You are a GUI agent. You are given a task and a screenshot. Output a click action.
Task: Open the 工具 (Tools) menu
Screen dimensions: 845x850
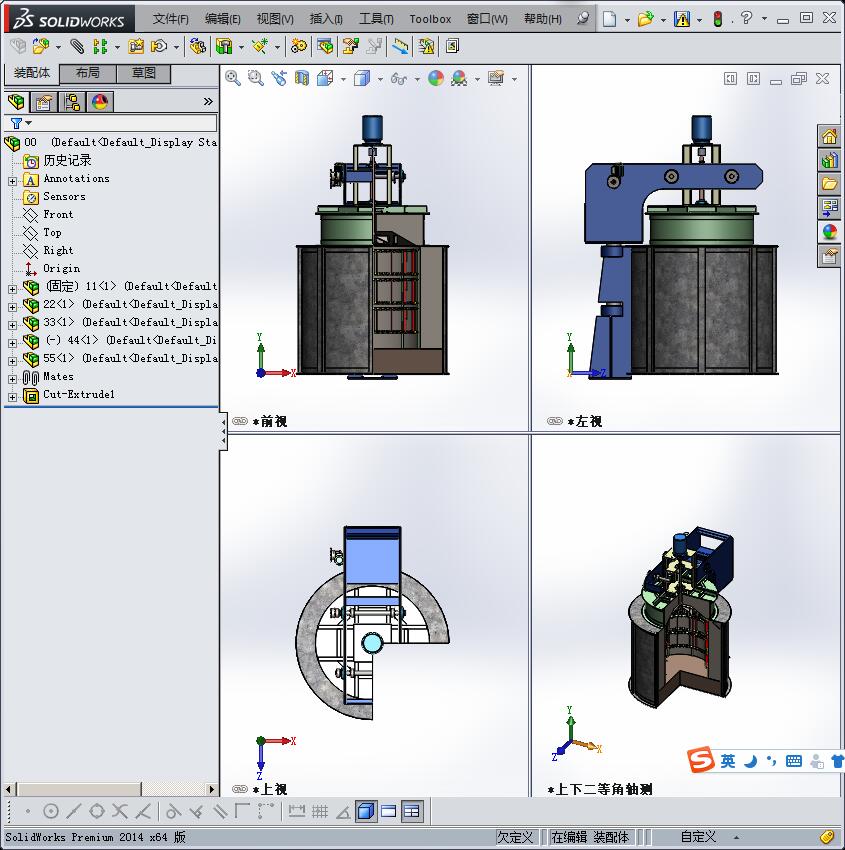pyautogui.click(x=377, y=19)
